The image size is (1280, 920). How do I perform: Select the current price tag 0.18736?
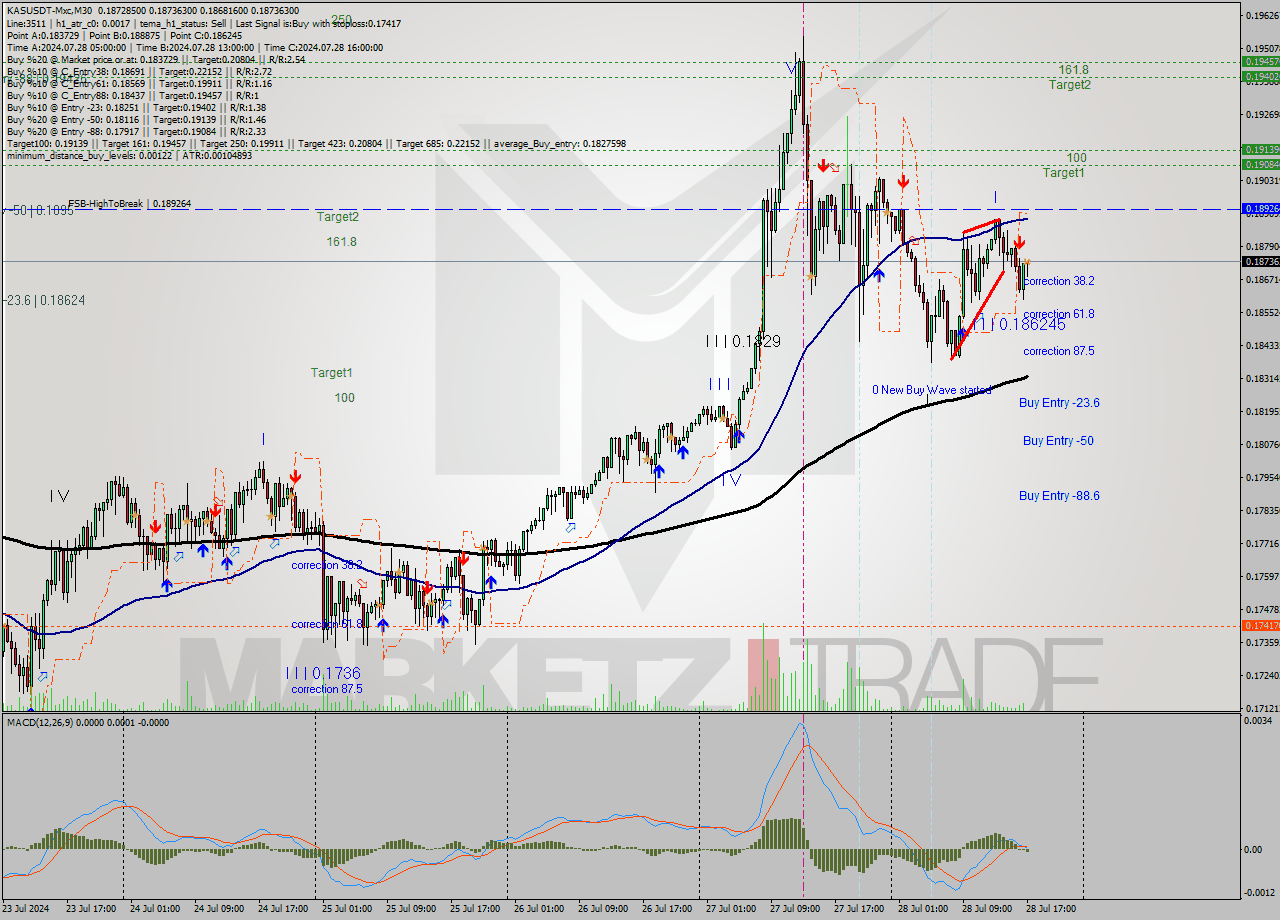click(x=1260, y=261)
